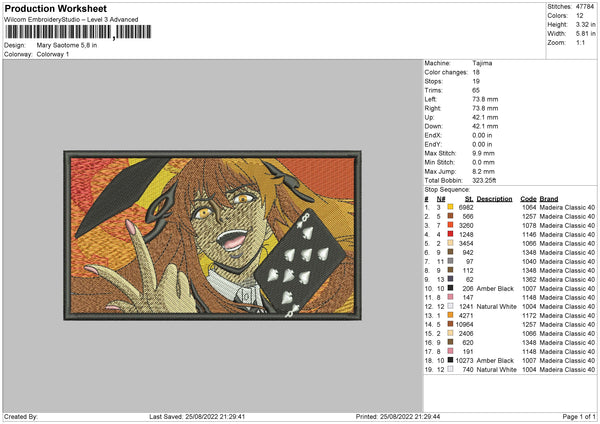
Task: Select the Left value 73.8 mm
Action: [485, 99]
